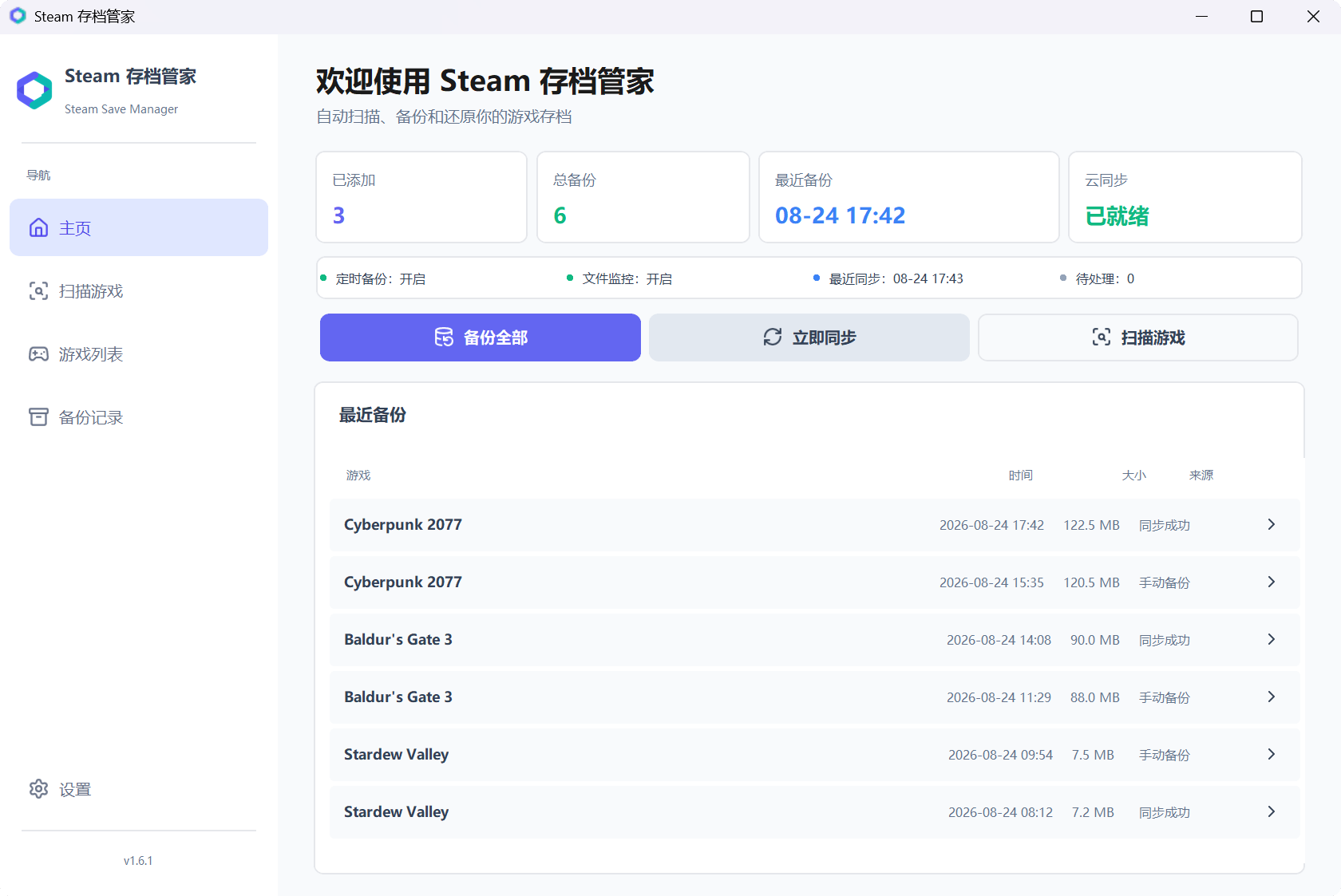Click the 已添加 stat card showing 3

coord(421,197)
